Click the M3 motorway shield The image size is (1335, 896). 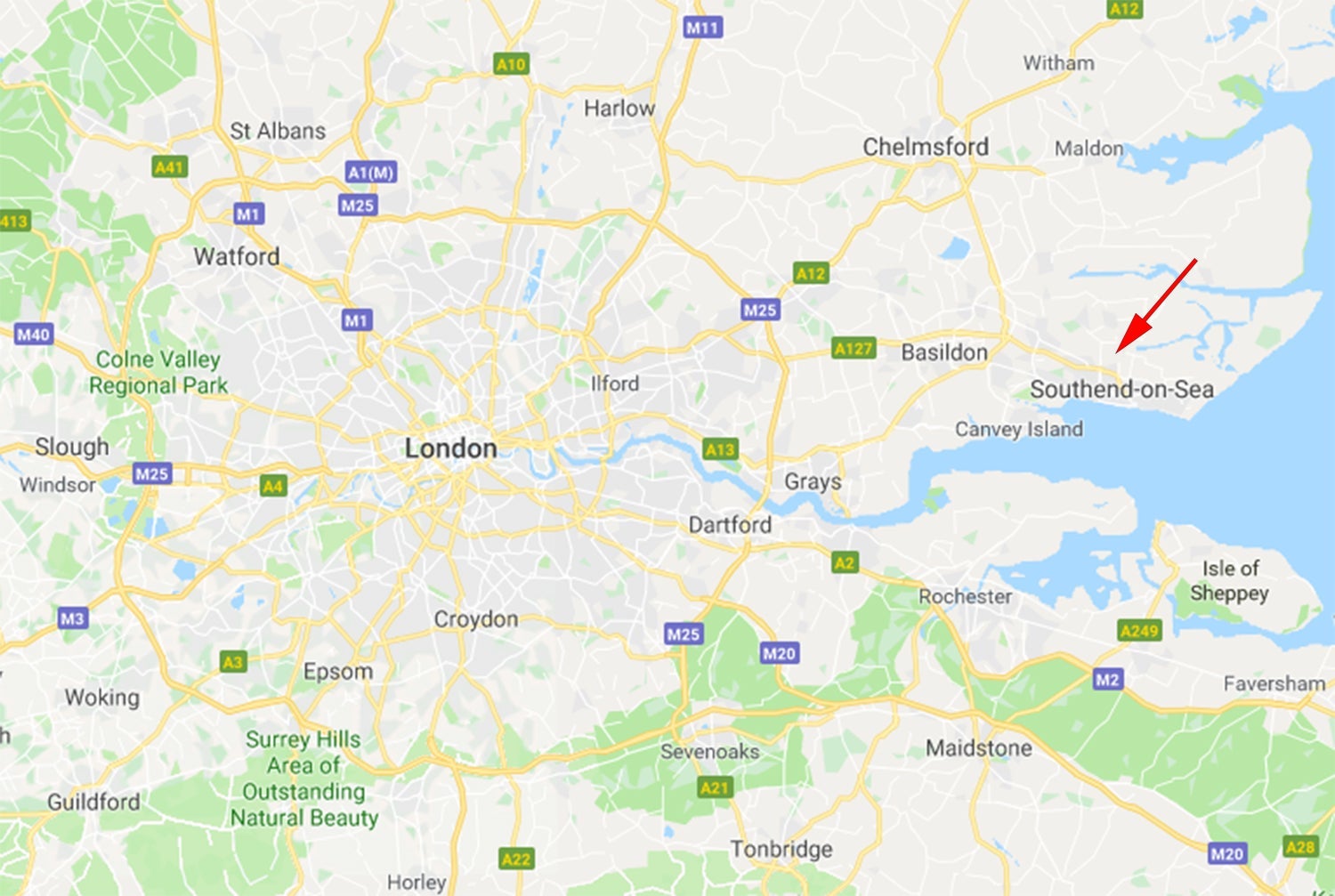tap(72, 618)
